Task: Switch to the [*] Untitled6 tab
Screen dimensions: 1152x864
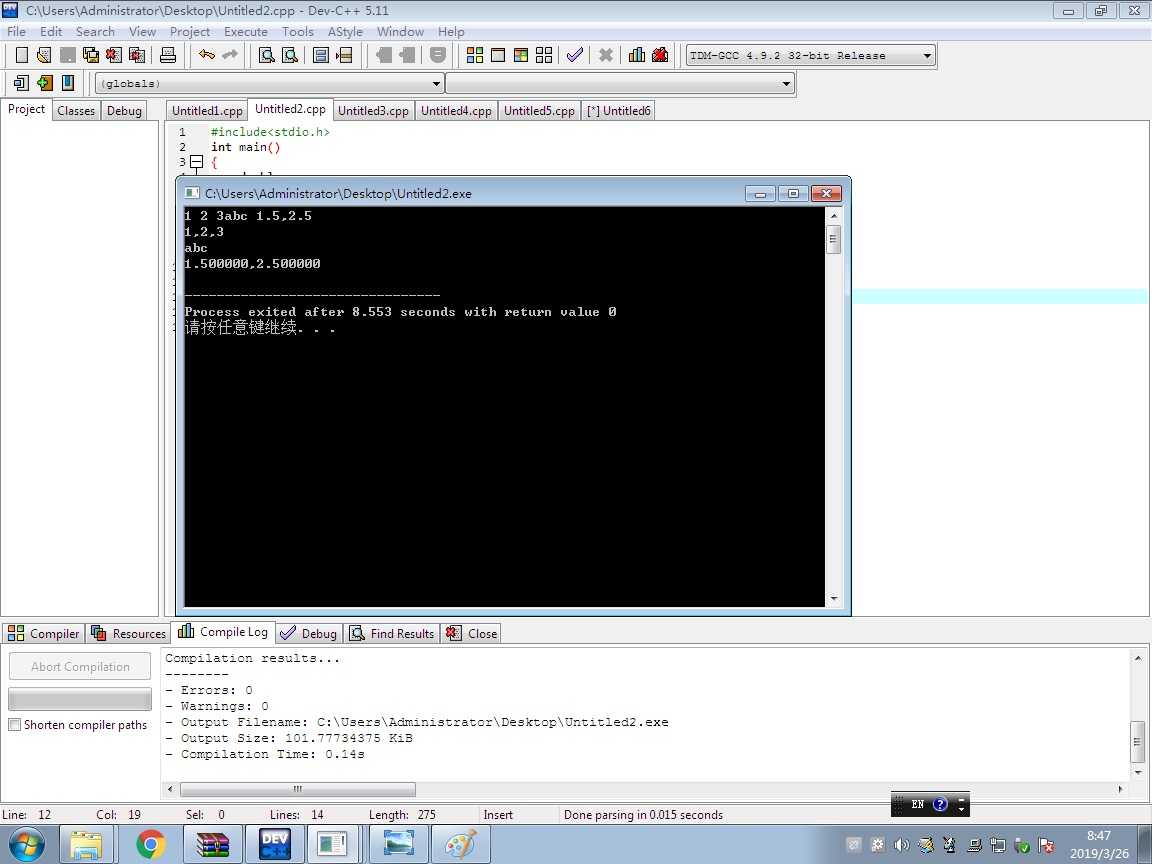Action: coord(619,111)
